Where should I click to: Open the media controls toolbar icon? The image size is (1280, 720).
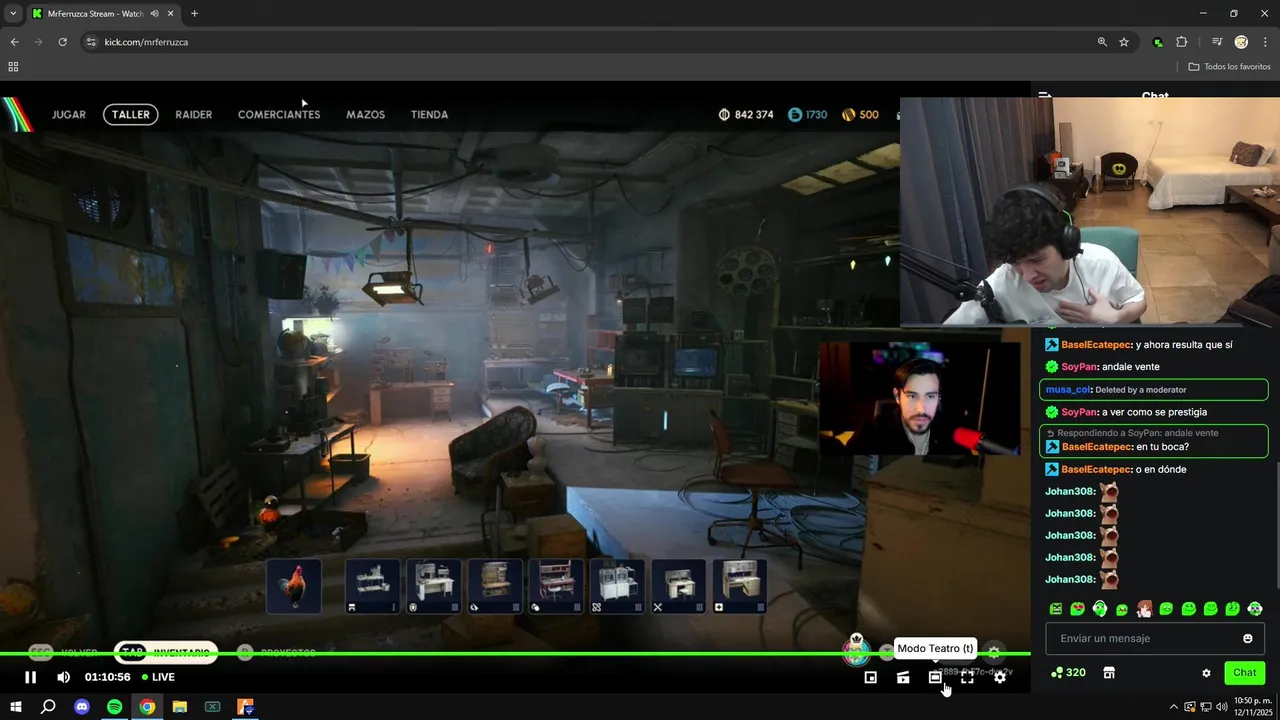pyautogui.click(x=1217, y=42)
